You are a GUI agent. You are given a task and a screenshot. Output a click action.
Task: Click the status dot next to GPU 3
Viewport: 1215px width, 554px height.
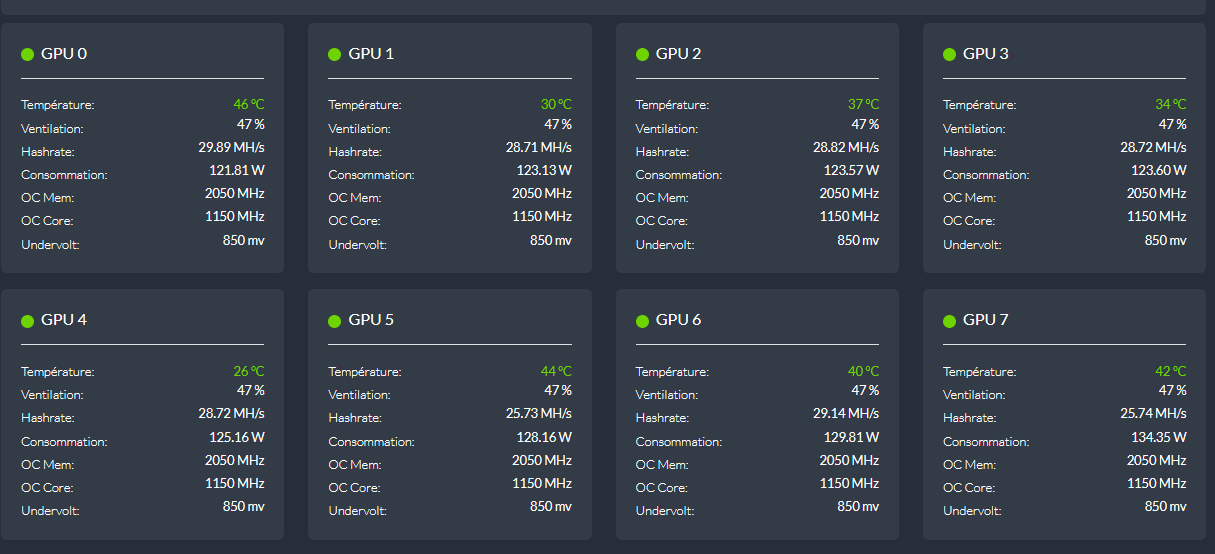949,54
